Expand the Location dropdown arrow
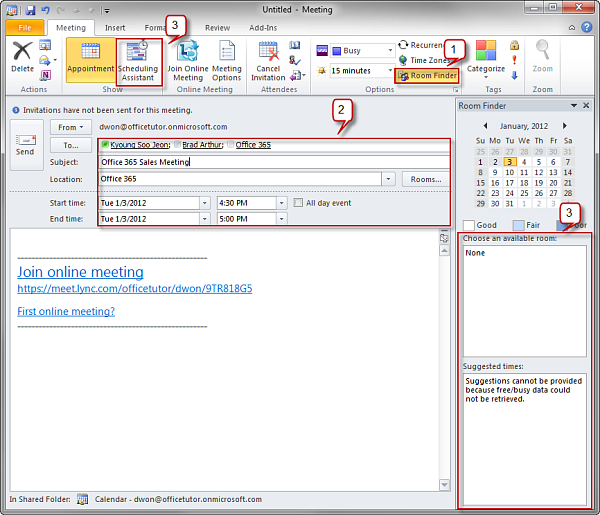The width and height of the screenshot is (600, 515). pos(388,179)
